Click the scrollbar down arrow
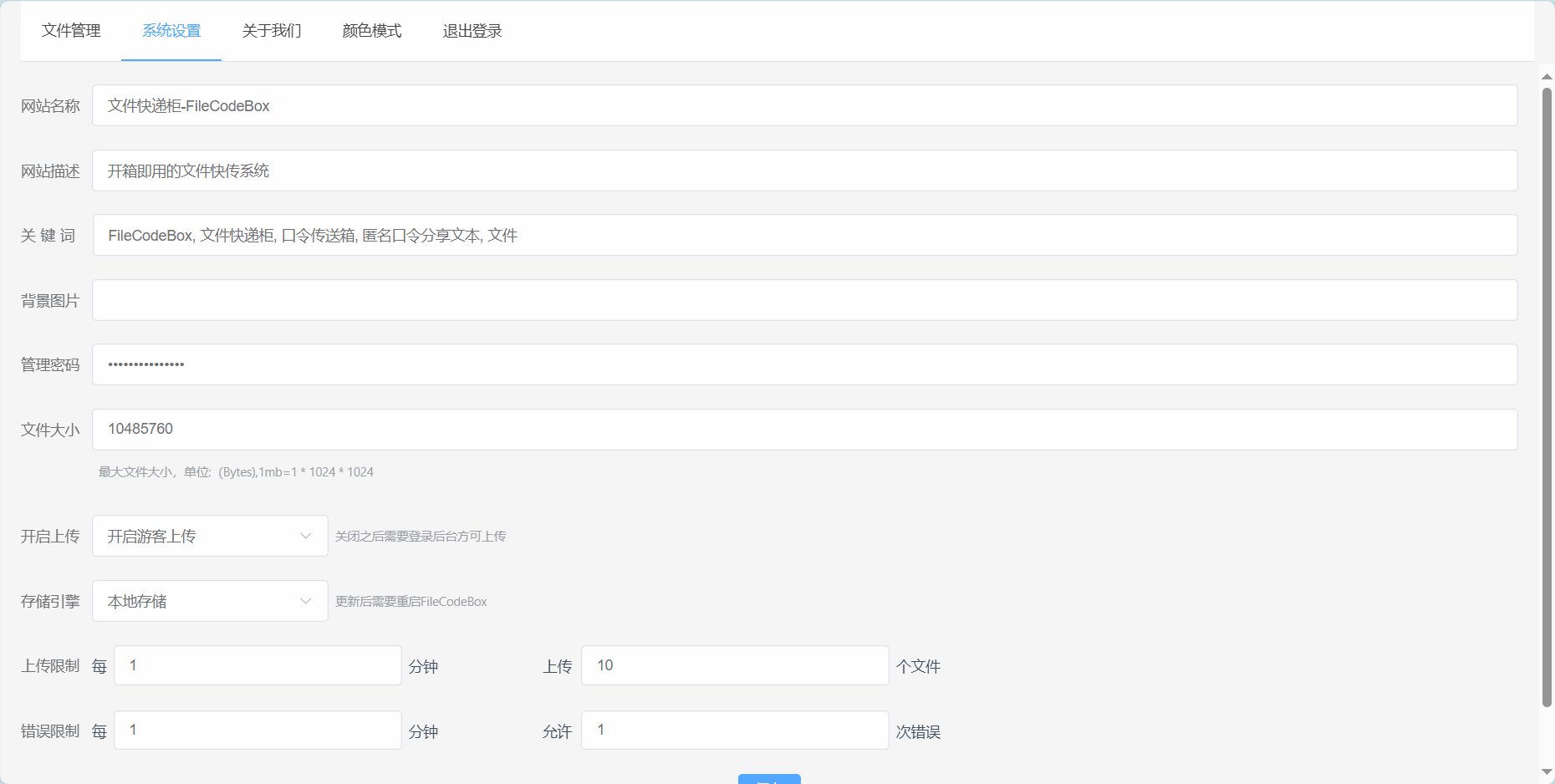The width and height of the screenshot is (1555, 784). click(1547, 771)
